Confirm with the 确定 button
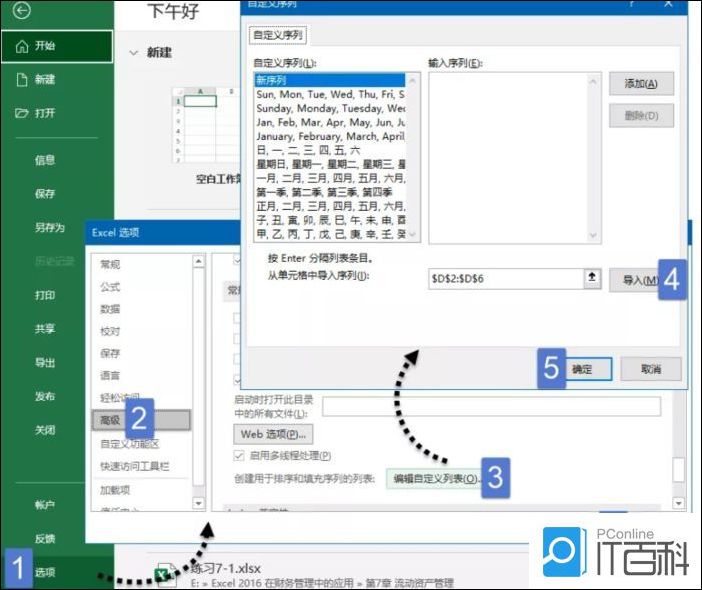 587,369
